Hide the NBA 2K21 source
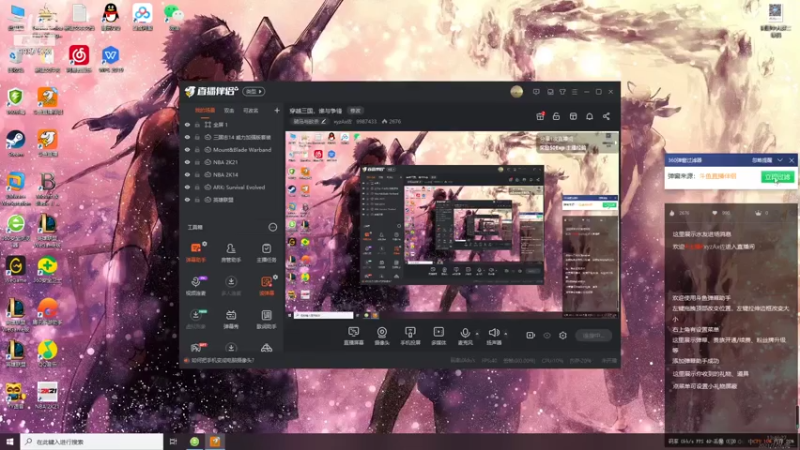The width and height of the screenshot is (800, 450). 187,162
